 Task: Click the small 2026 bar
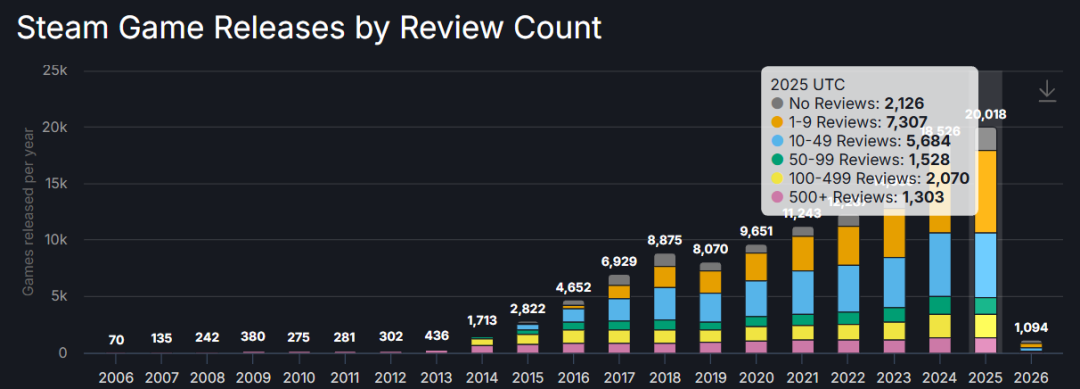click(x=1032, y=347)
